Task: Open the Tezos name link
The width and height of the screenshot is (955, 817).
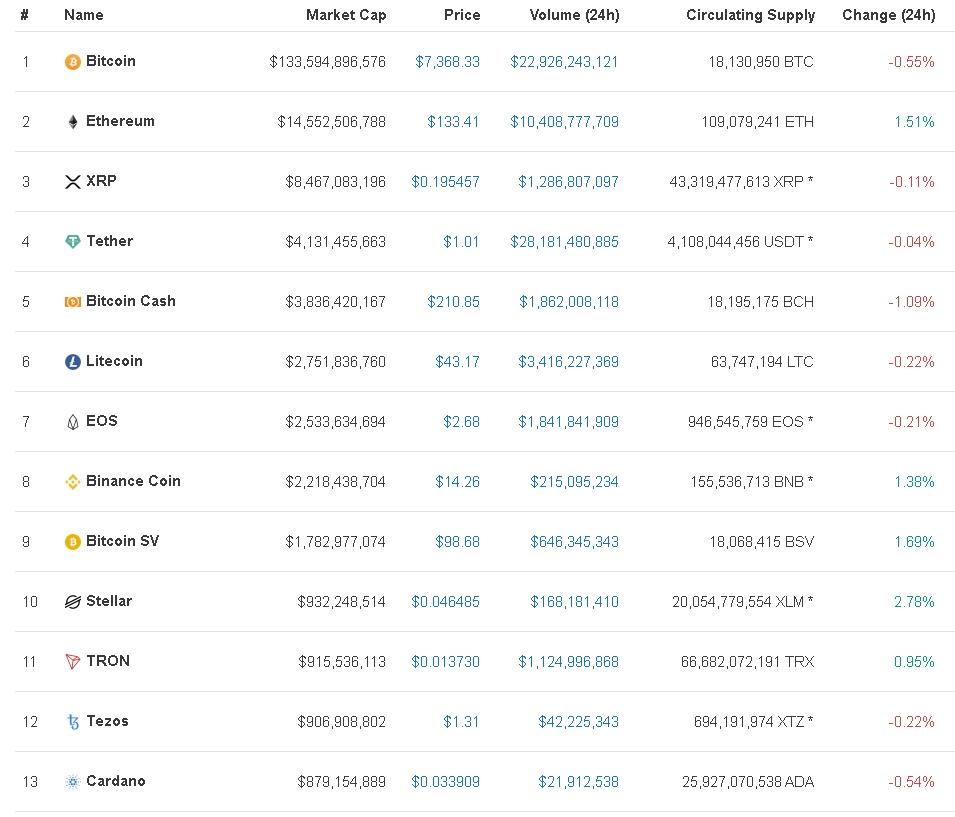Action: (x=107, y=721)
